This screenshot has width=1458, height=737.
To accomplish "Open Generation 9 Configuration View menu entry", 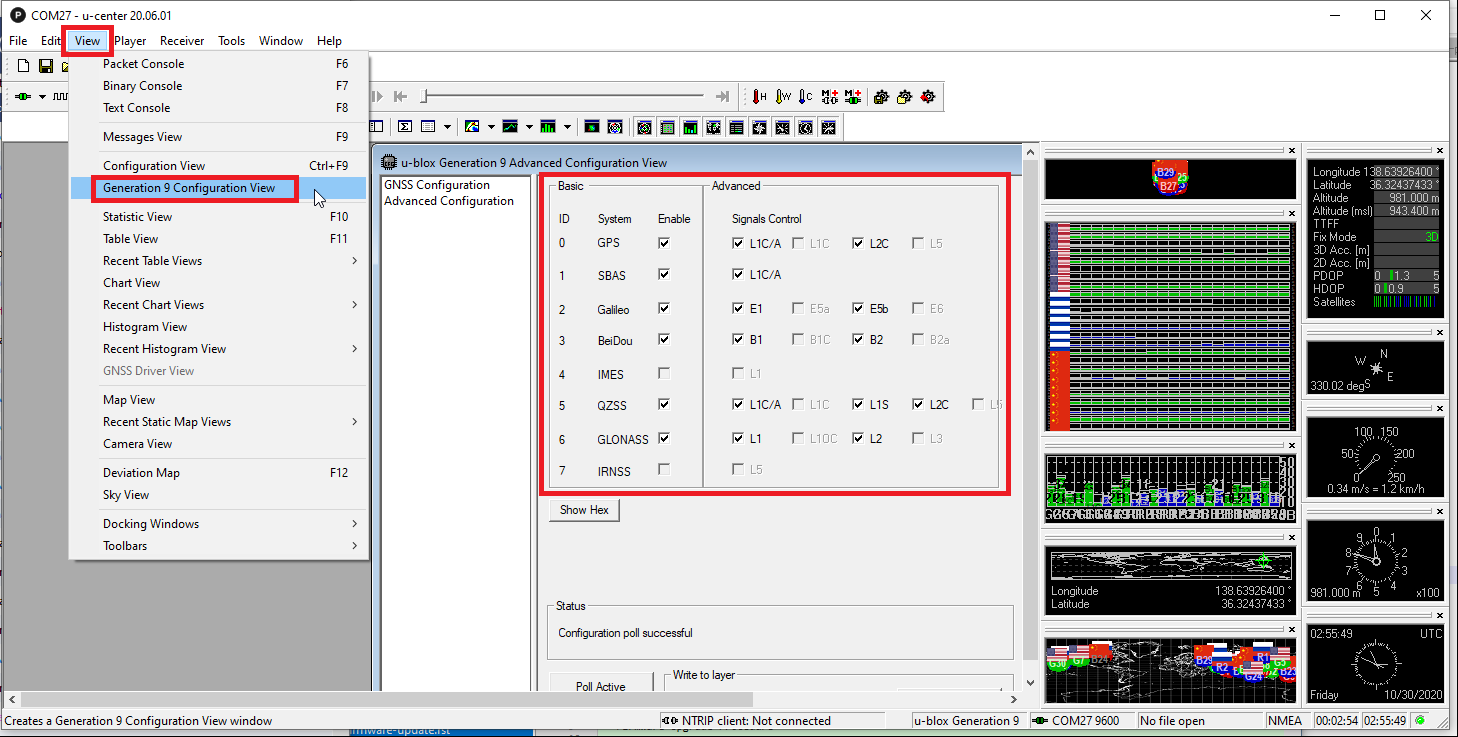I will click(x=189, y=188).
